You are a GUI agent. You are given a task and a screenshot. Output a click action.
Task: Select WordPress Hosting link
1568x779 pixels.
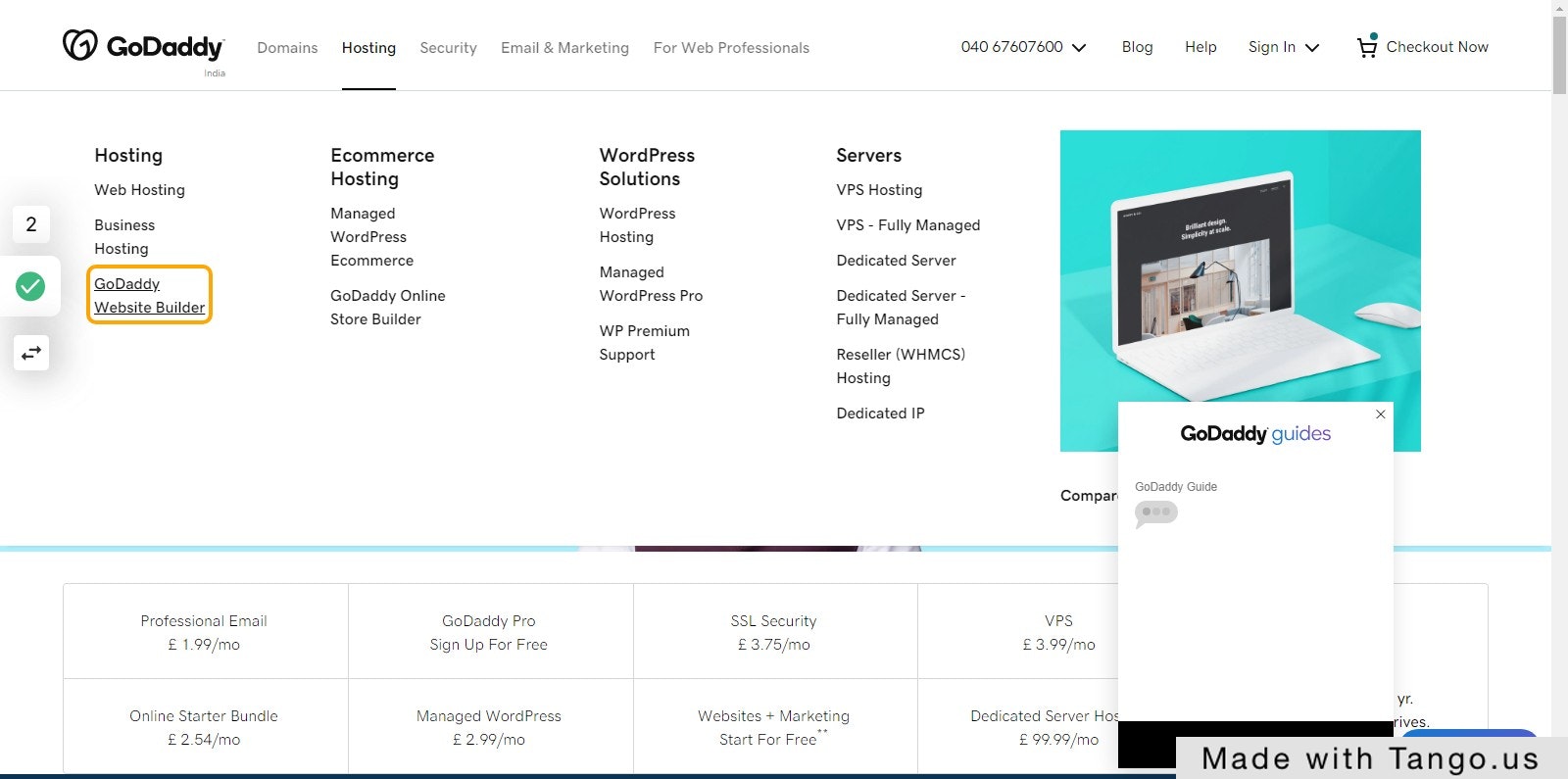point(637,225)
